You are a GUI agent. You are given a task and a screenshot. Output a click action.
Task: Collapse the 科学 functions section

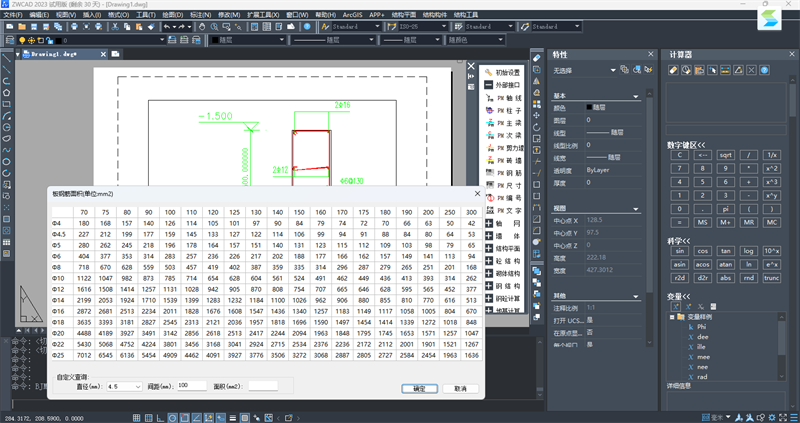(677, 240)
